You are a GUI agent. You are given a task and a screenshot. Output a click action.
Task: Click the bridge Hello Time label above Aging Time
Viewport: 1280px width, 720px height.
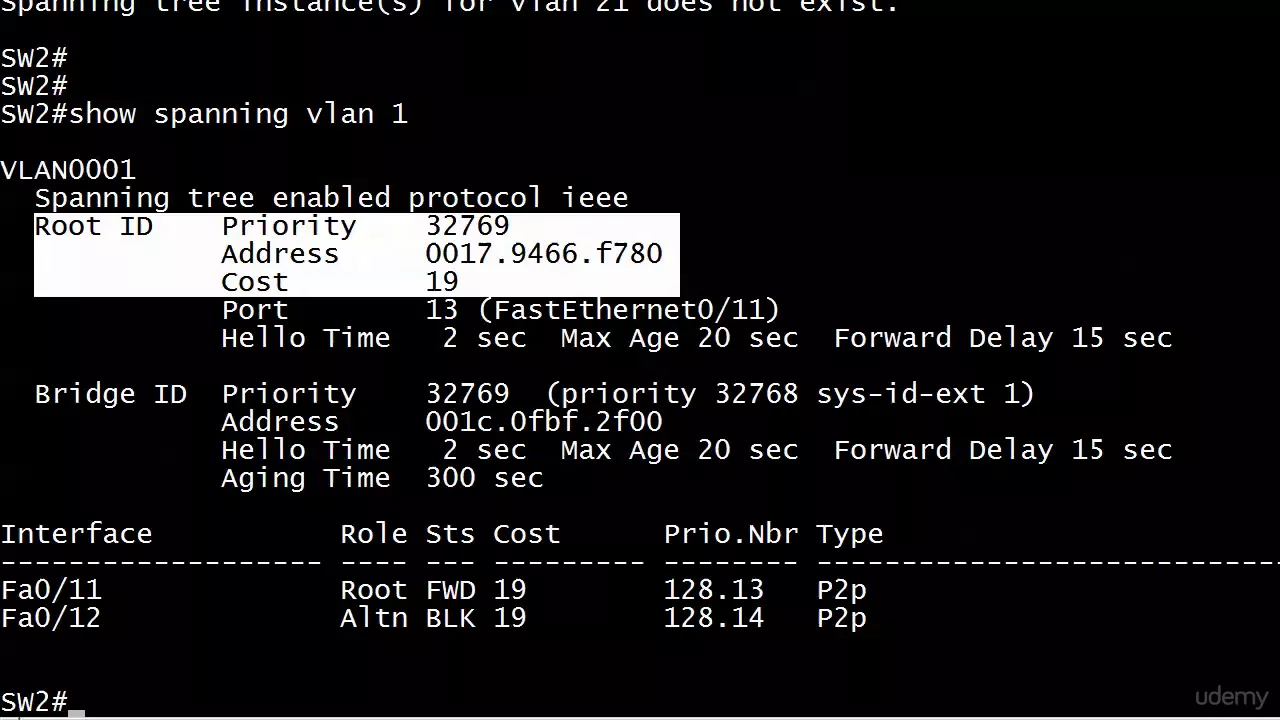click(306, 450)
